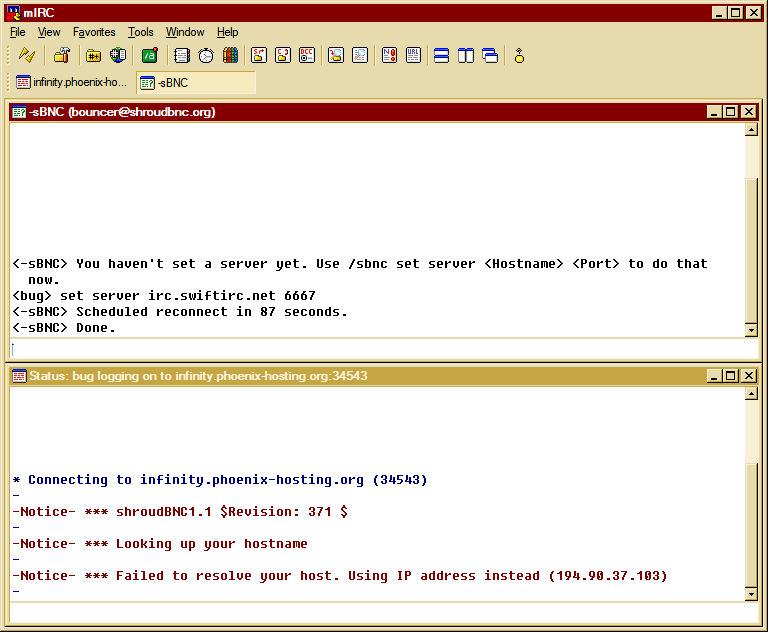Click the mIRC application title bar icon

pos(13,13)
